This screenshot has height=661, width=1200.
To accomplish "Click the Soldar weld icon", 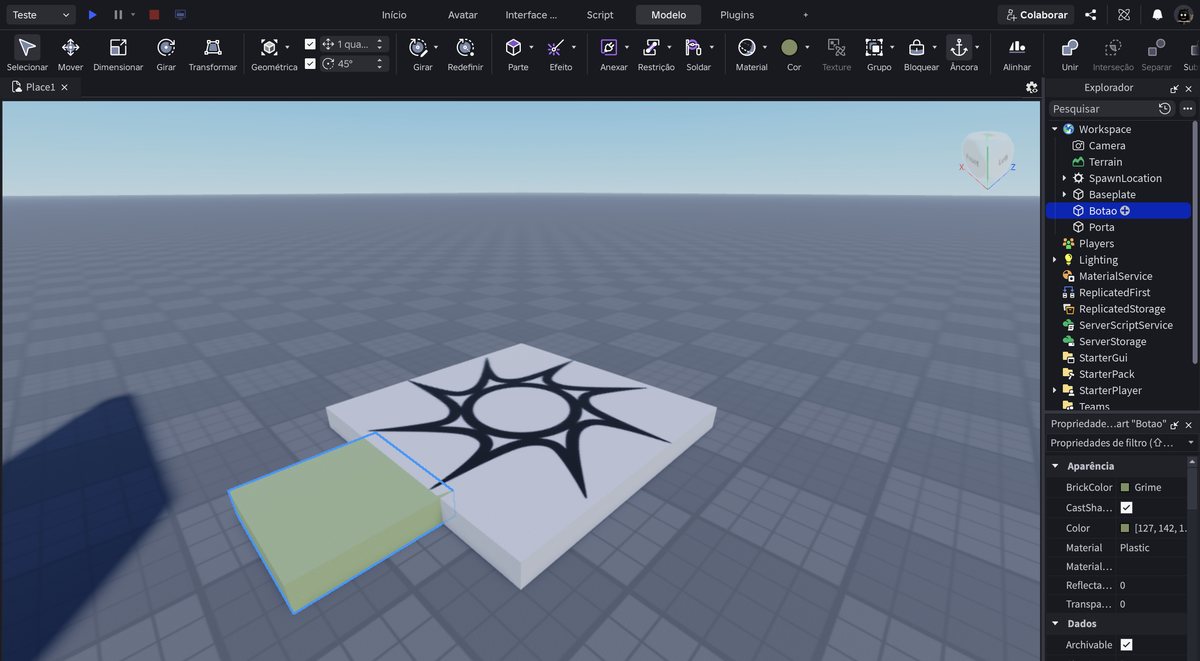I will click(693, 47).
